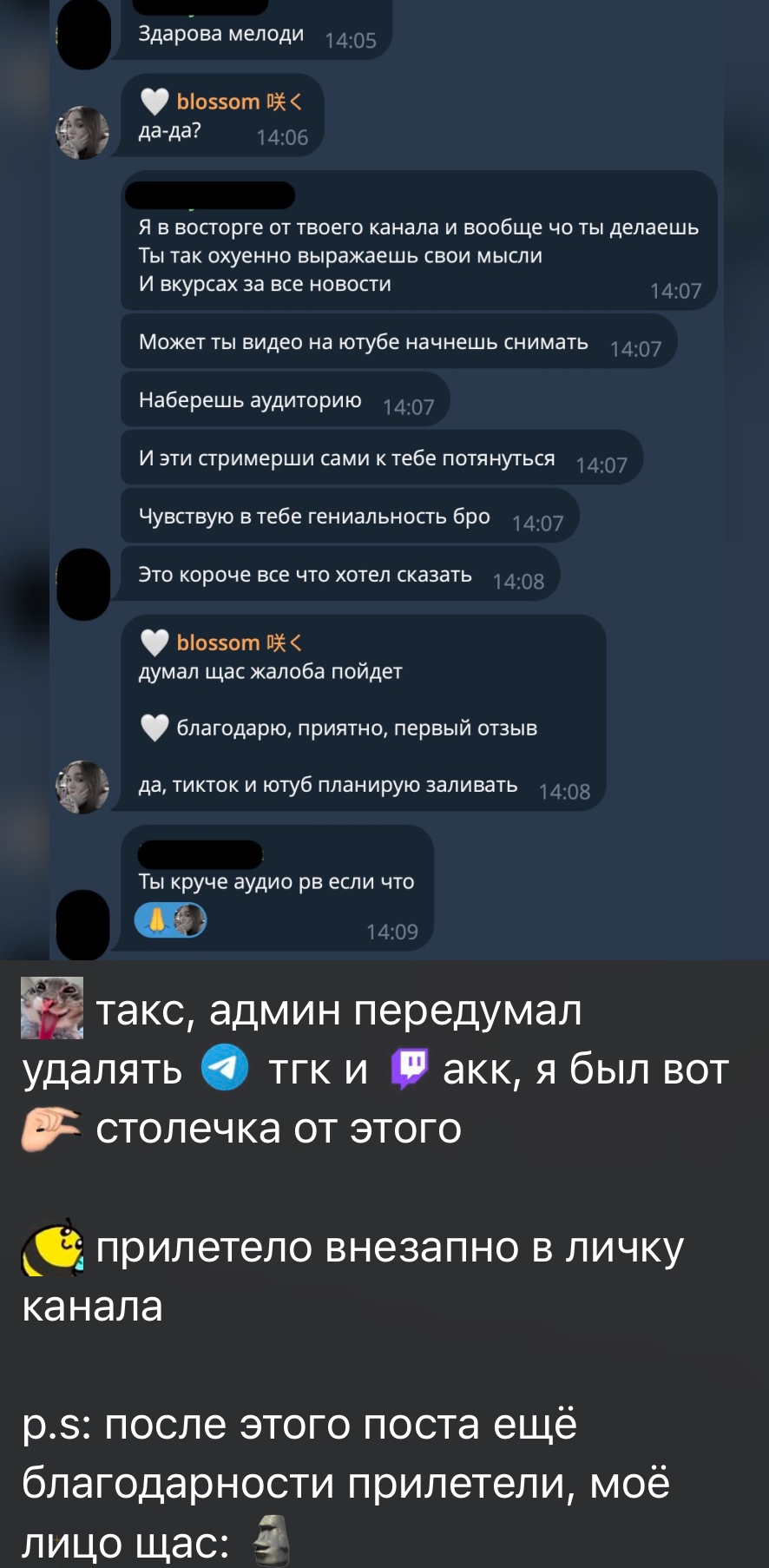Click the yellow bee emoji
Image resolution: width=769 pixels, height=1568 pixels.
click(52, 1247)
